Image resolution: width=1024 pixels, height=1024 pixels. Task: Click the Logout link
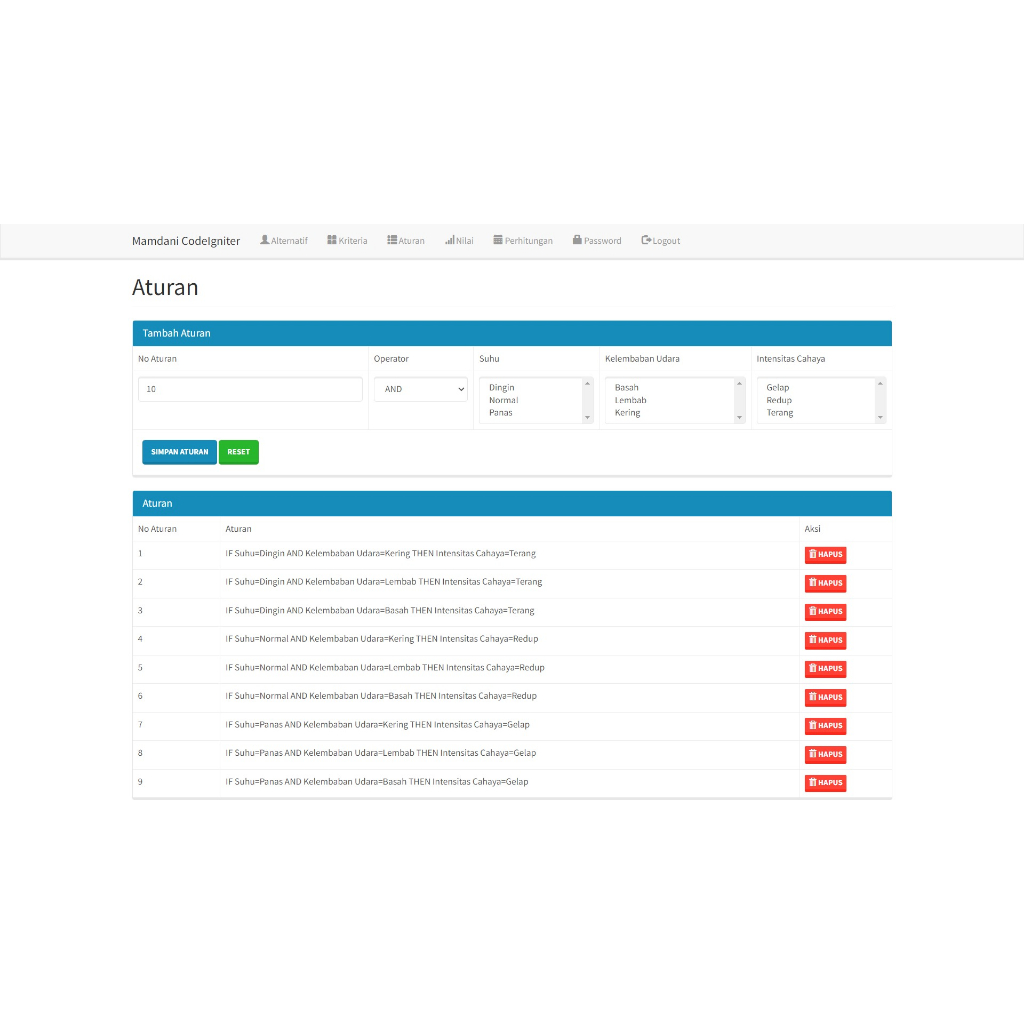pos(660,240)
